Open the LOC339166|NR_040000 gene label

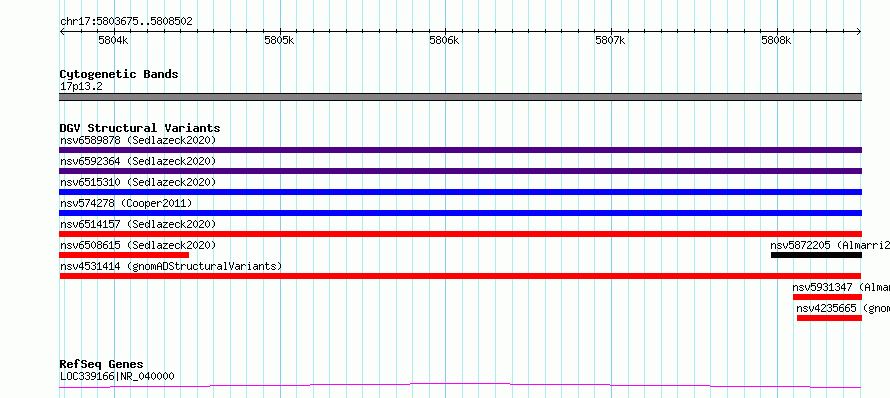[x=117, y=376]
